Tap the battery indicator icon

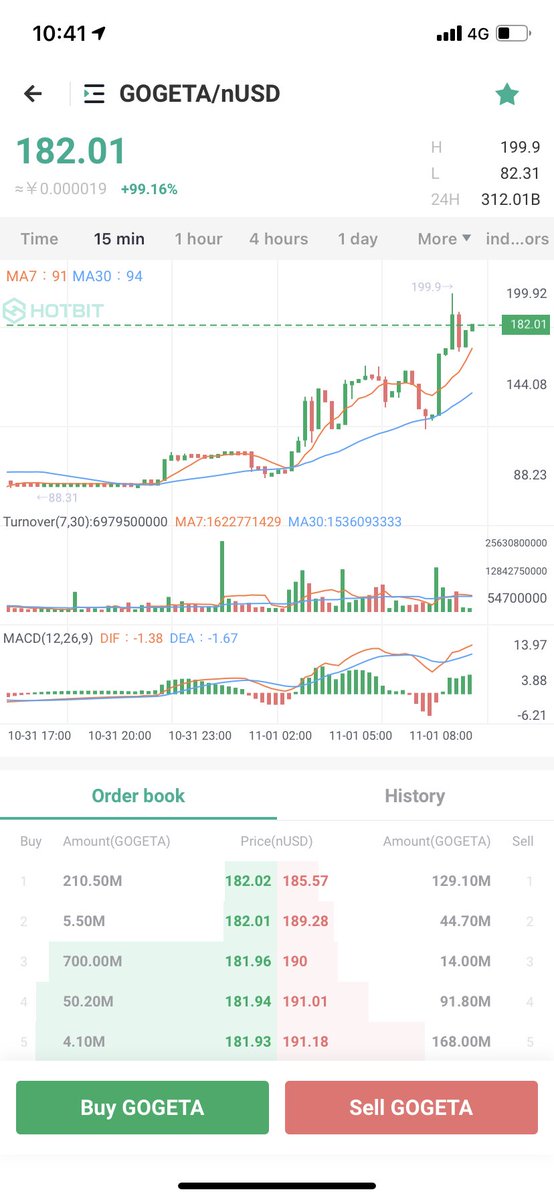coord(514,33)
